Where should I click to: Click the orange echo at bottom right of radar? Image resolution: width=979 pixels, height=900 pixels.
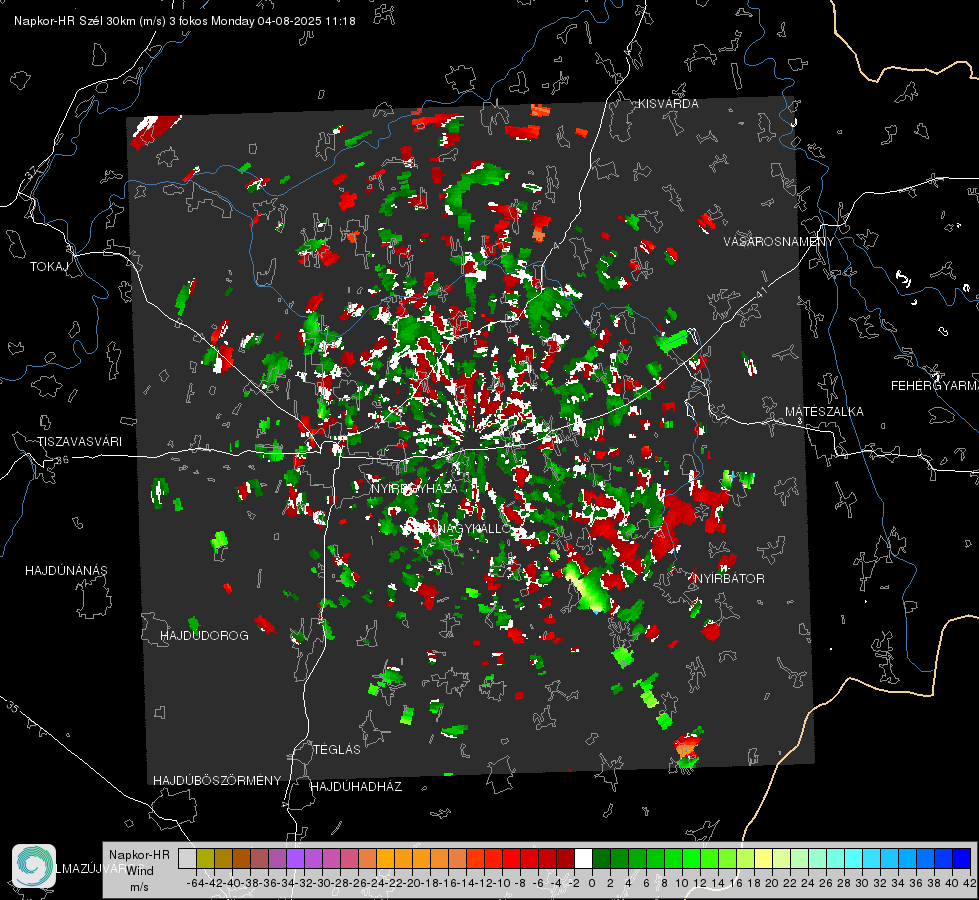click(x=686, y=746)
